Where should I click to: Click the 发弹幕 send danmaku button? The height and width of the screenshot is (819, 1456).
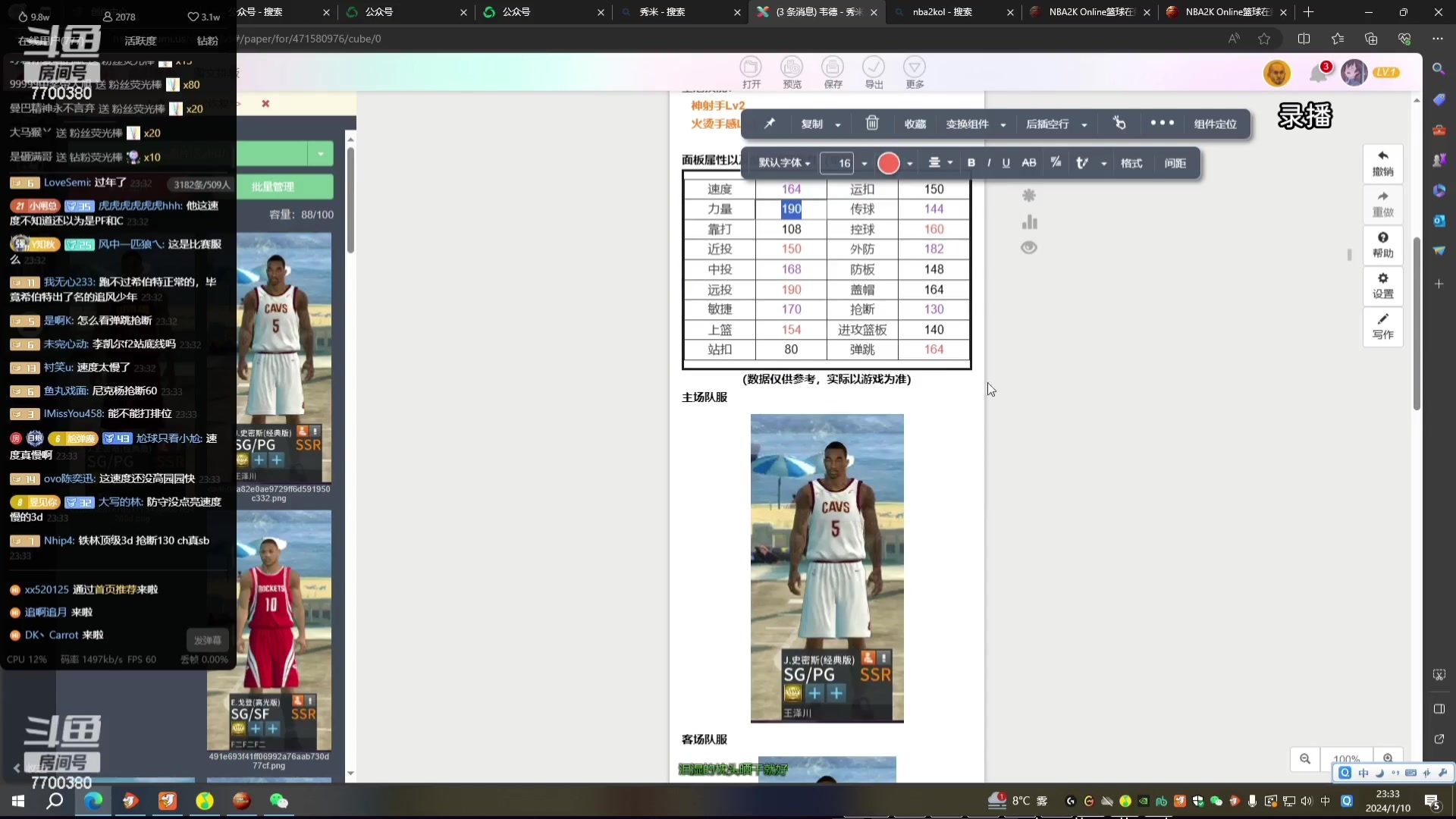(x=208, y=640)
